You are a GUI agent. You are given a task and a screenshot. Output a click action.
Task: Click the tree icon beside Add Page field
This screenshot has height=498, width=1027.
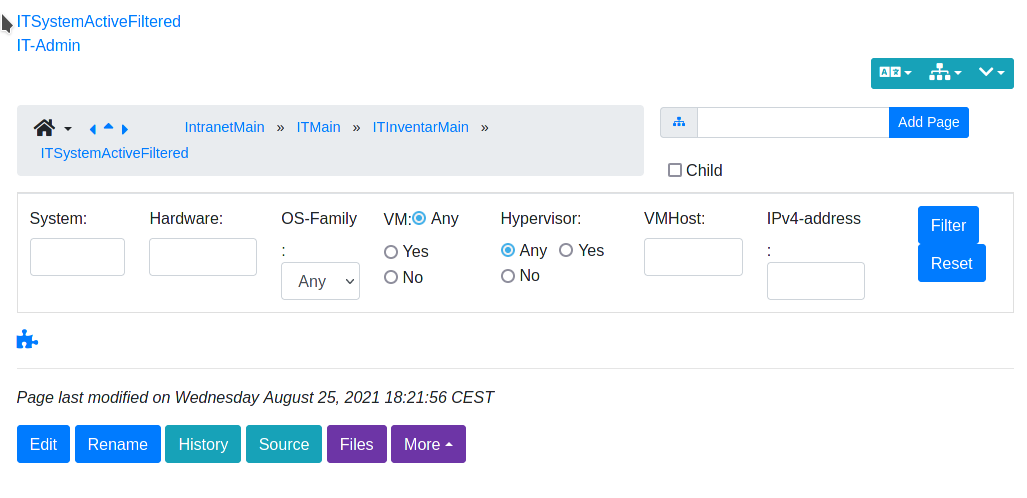click(679, 123)
